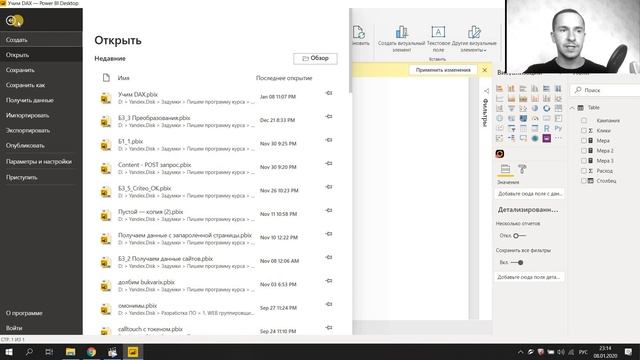Select the stacked bar chart visual
The width and height of the screenshot is (640, 360).
pos(500,88)
